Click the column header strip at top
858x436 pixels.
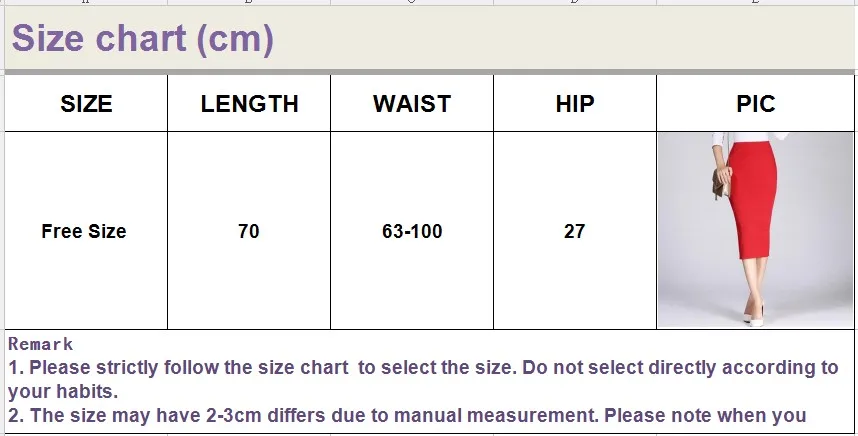(x=429, y=2)
